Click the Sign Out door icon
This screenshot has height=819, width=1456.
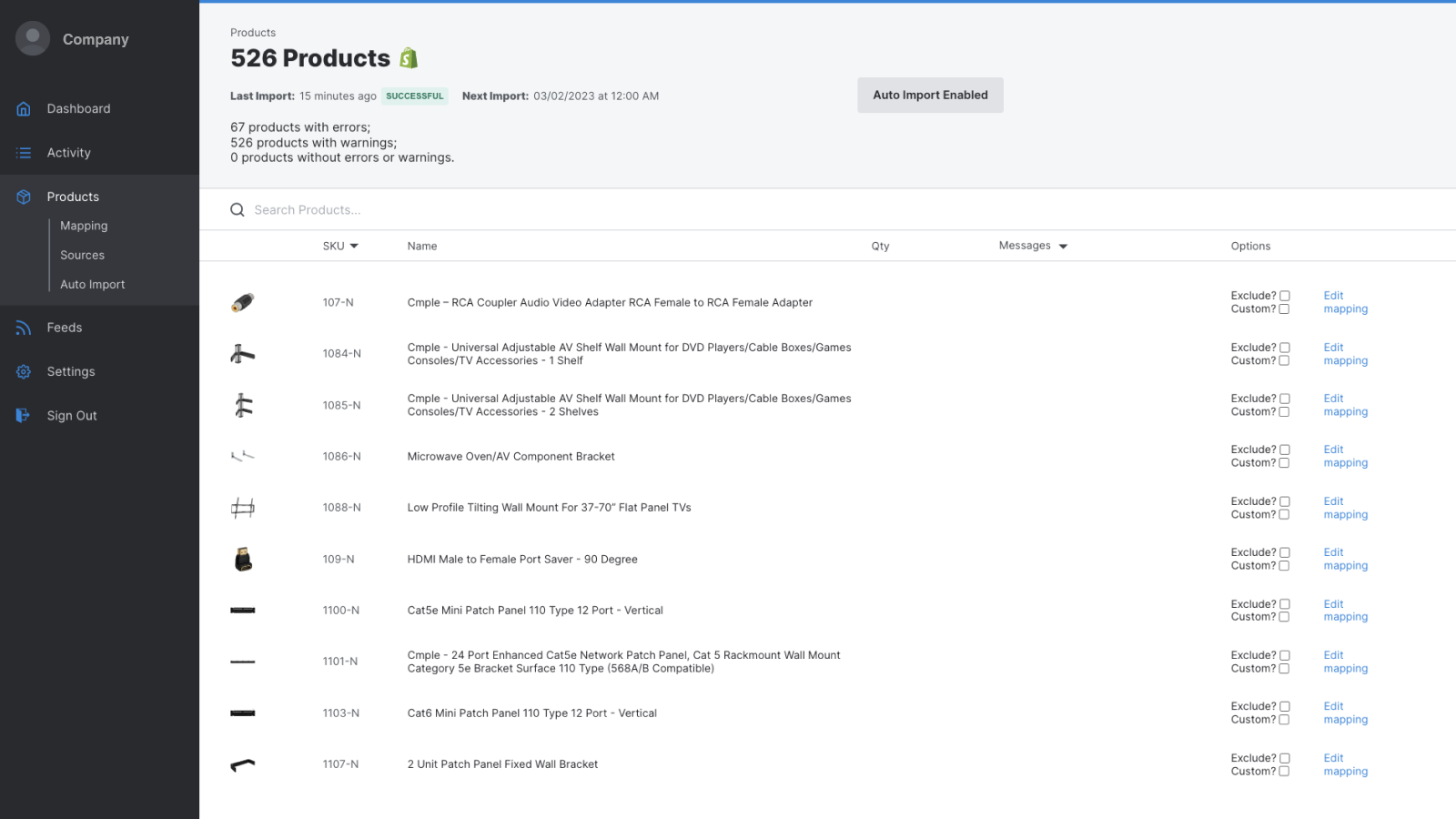pyautogui.click(x=24, y=416)
